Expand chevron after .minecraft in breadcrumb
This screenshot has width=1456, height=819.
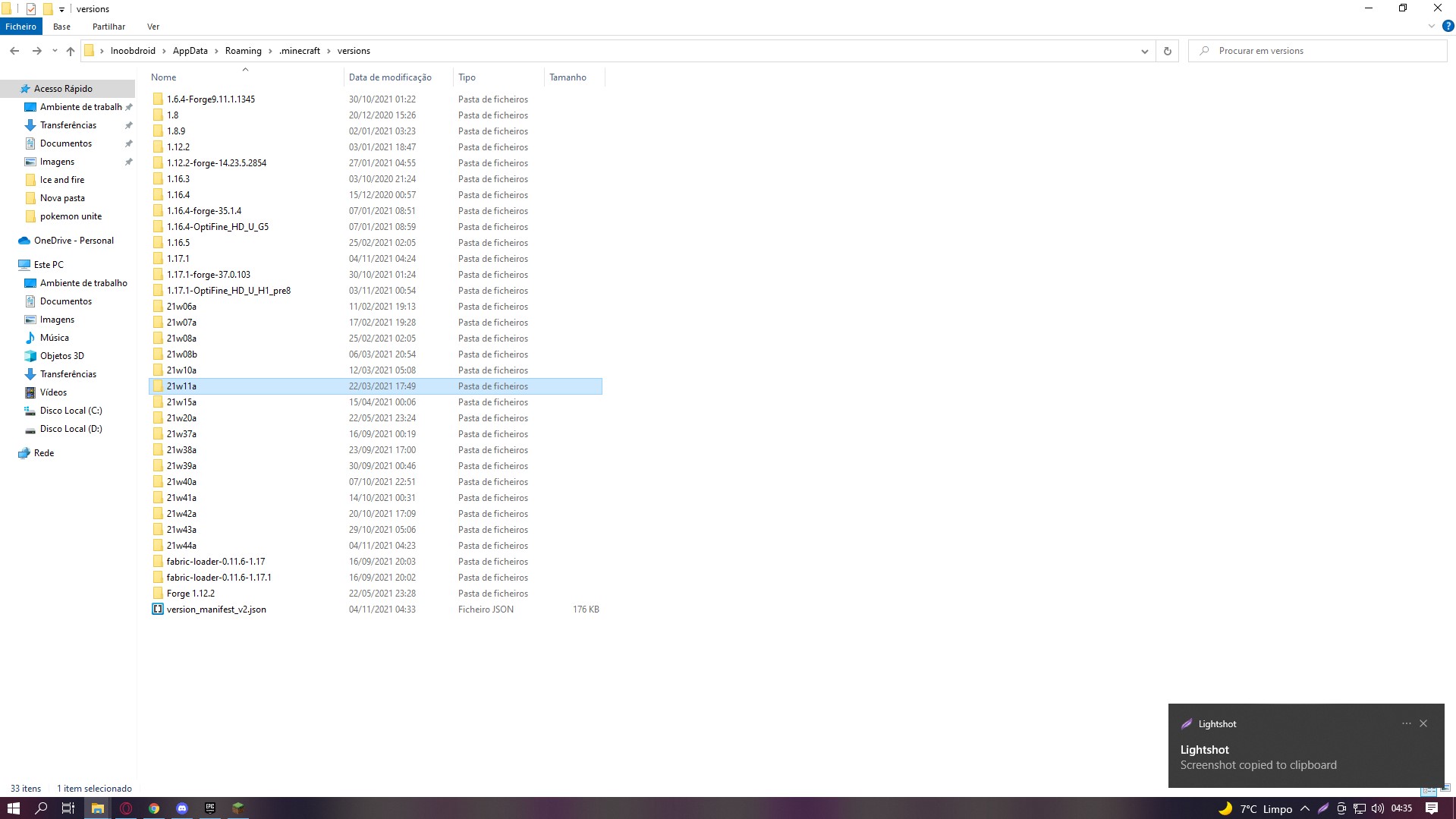pos(329,51)
